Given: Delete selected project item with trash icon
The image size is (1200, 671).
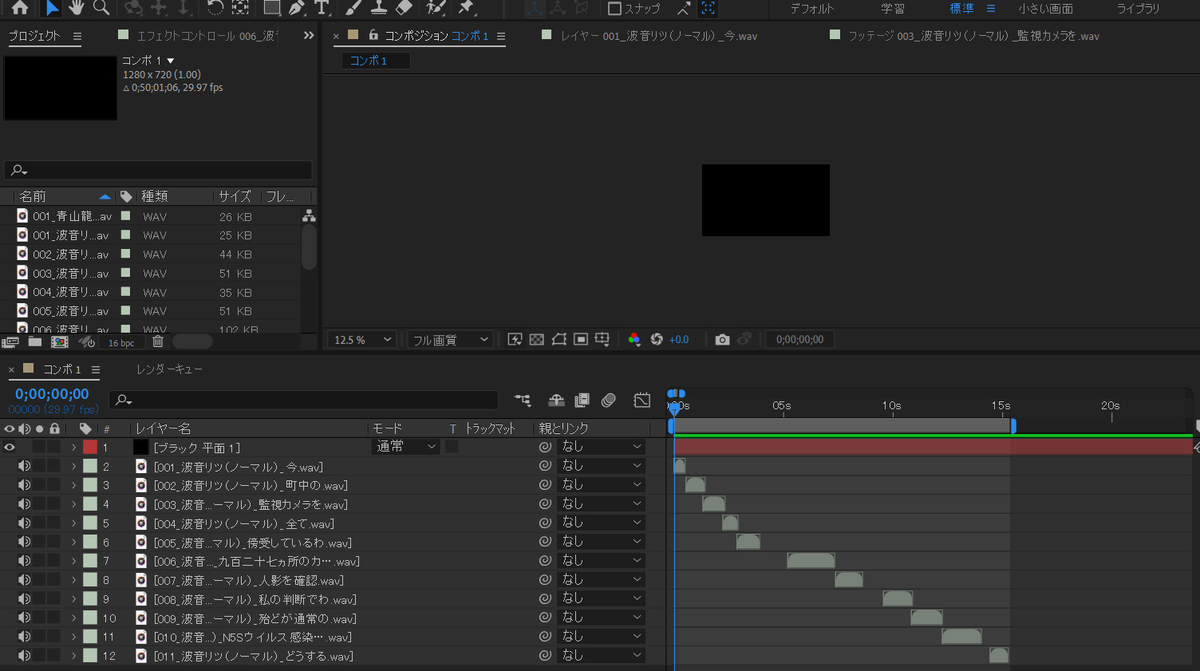Looking at the screenshot, I should pos(157,342).
